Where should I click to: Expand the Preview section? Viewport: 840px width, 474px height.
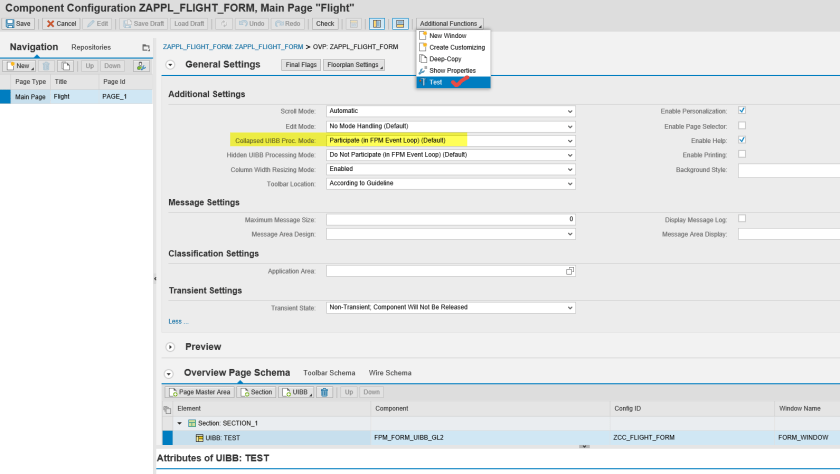[x=171, y=347]
